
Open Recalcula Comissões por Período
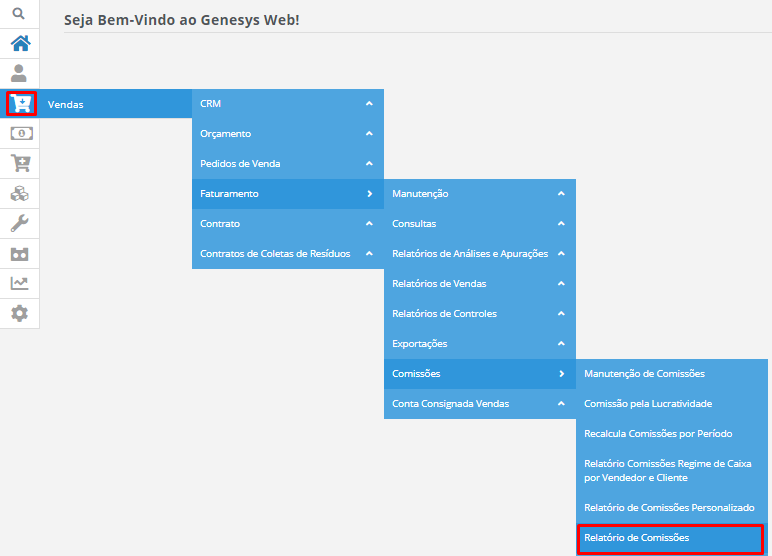(x=672, y=434)
